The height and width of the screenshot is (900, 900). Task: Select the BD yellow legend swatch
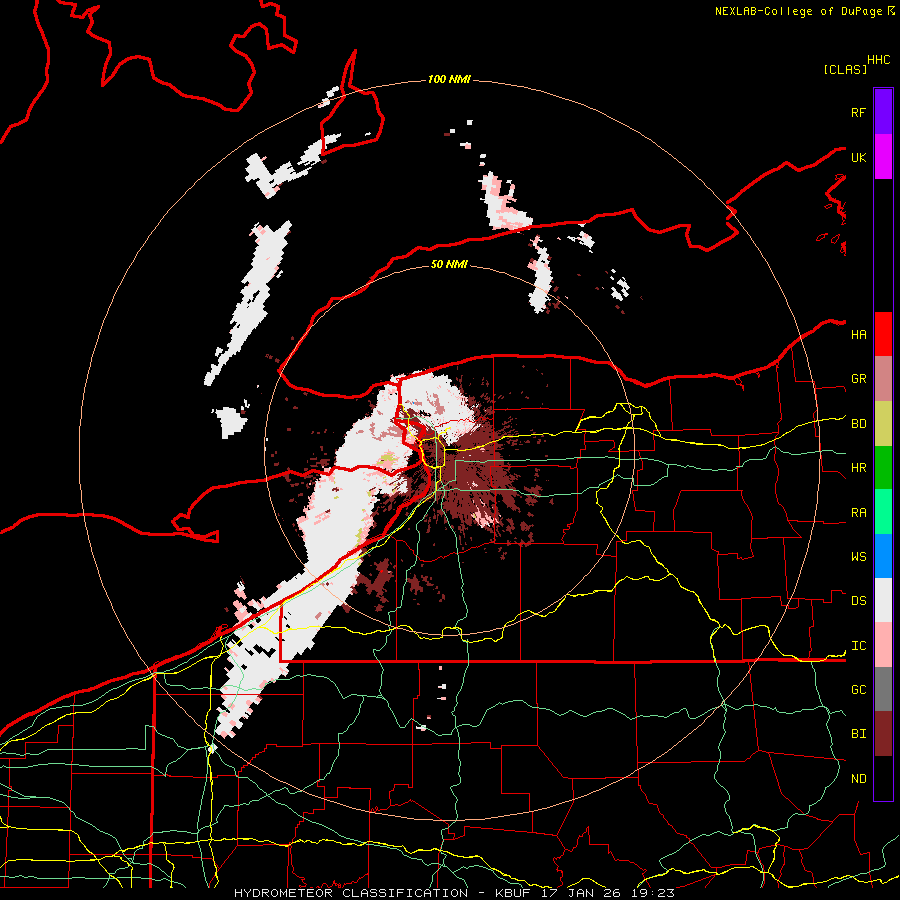883,424
